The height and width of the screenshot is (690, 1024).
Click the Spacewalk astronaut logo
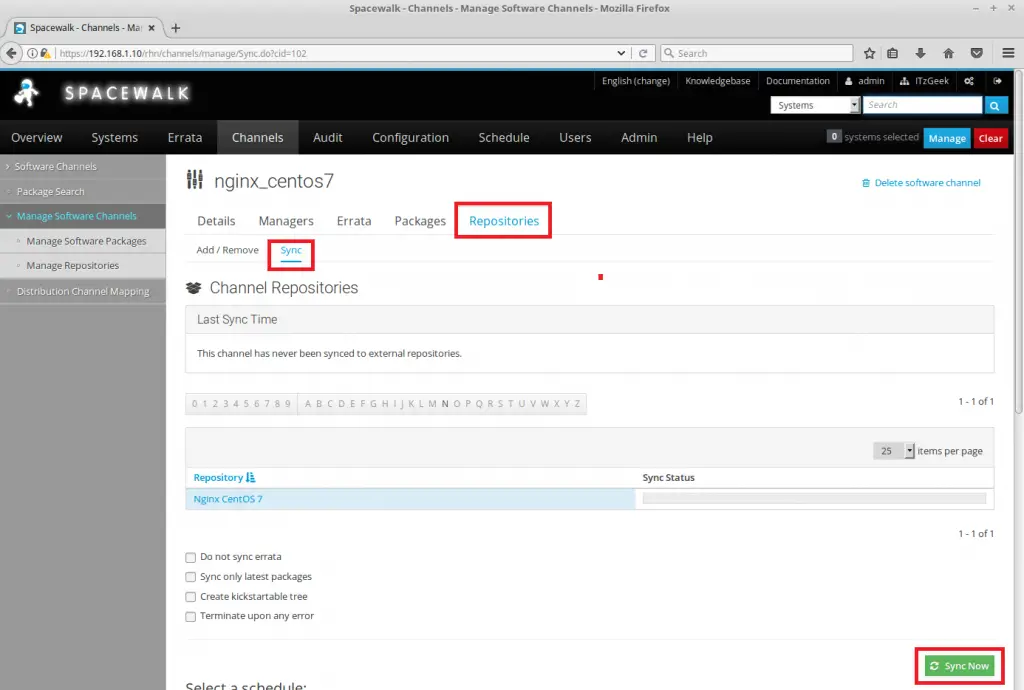pos(27,93)
